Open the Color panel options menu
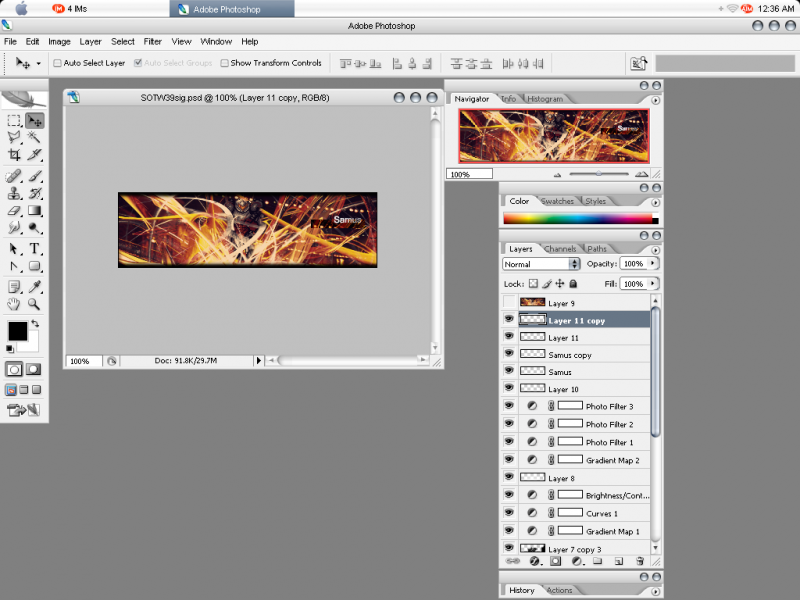 click(656, 203)
